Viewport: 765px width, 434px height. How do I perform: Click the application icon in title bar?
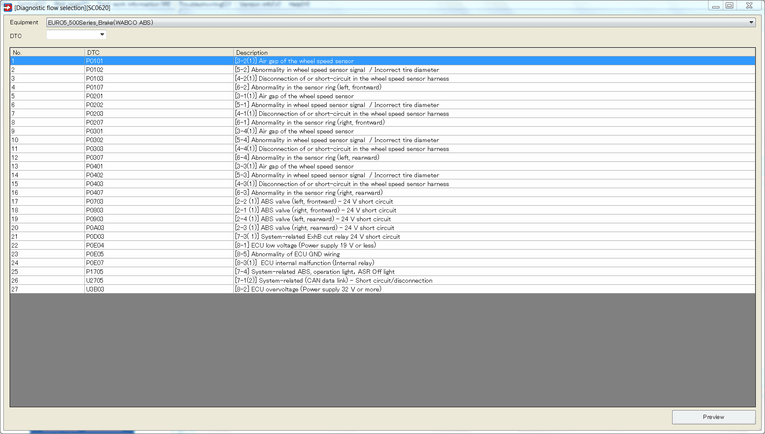coord(7,7)
